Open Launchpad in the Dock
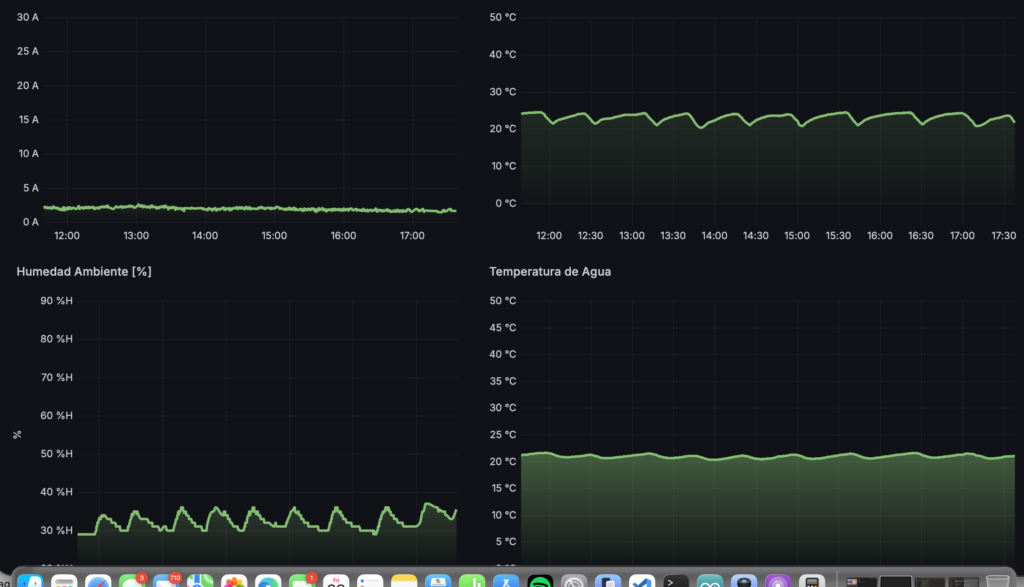The image size is (1024, 587). pos(64,580)
